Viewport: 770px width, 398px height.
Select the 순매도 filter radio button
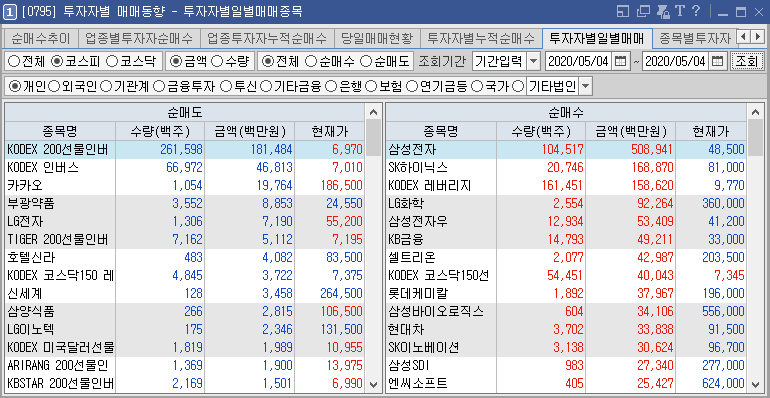tap(365, 61)
